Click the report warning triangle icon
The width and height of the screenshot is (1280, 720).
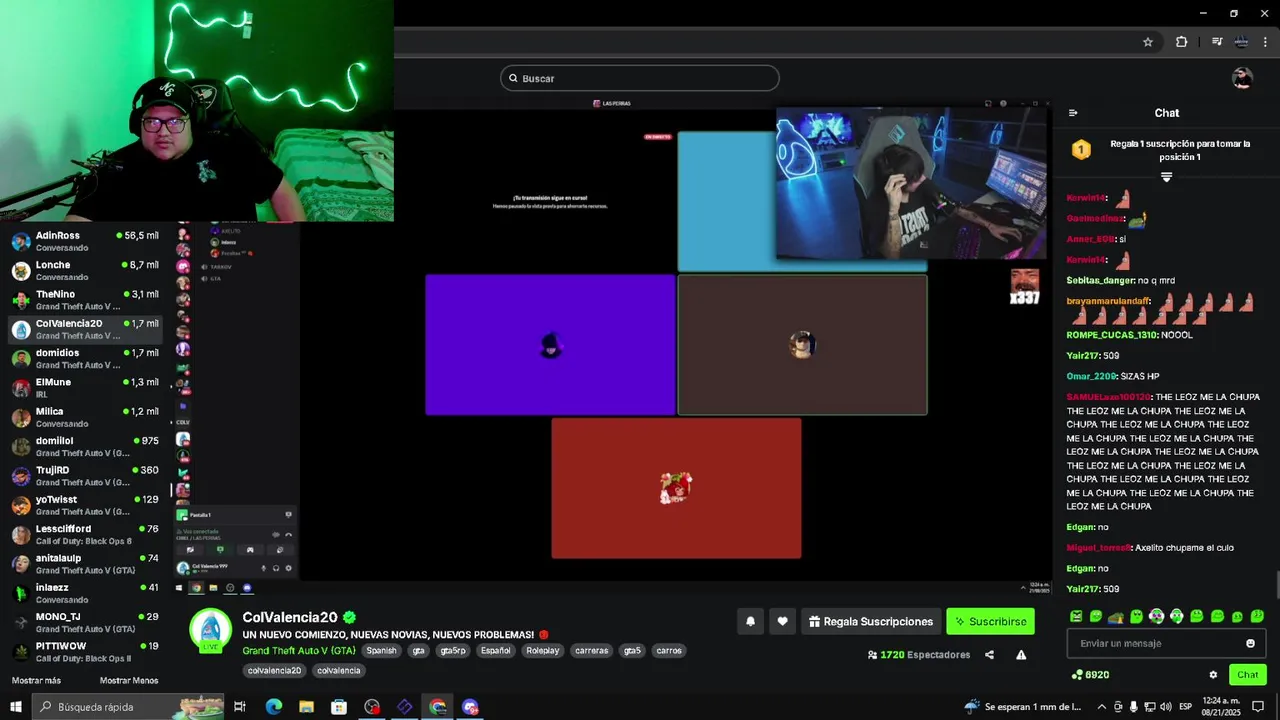click(1021, 655)
